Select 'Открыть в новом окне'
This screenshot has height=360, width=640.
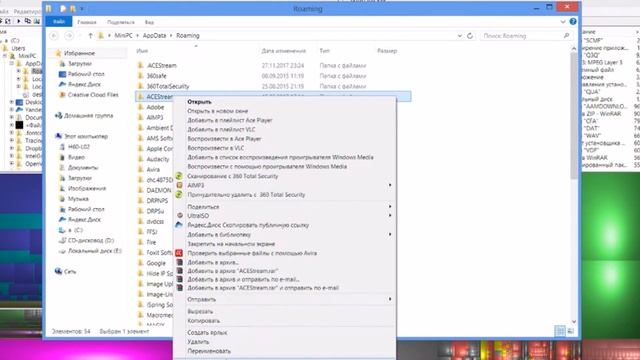click(x=218, y=111)
